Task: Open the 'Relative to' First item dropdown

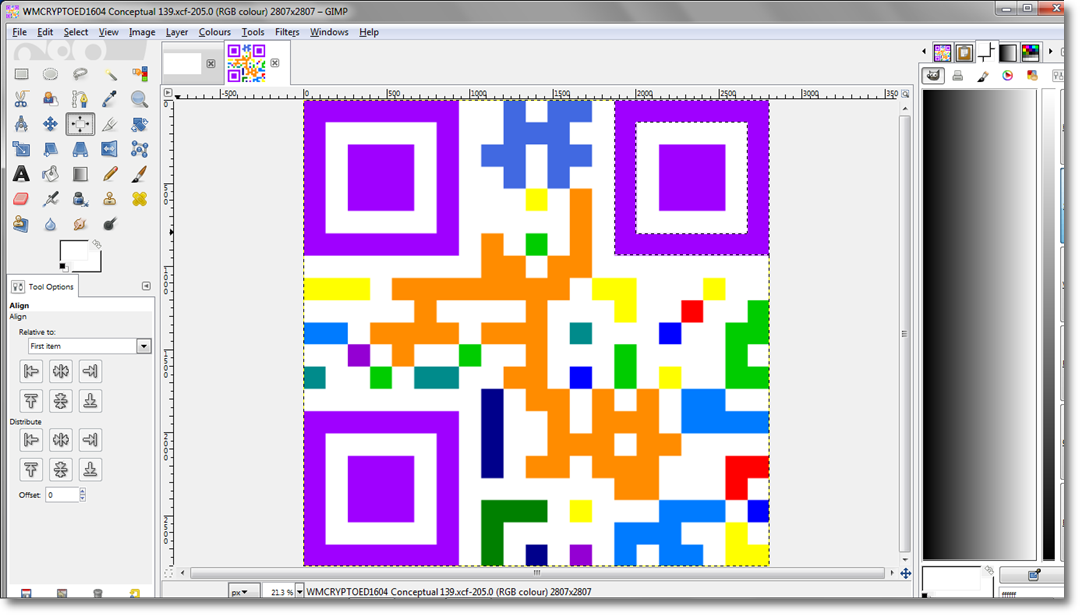Action: (x=89, y=346)
